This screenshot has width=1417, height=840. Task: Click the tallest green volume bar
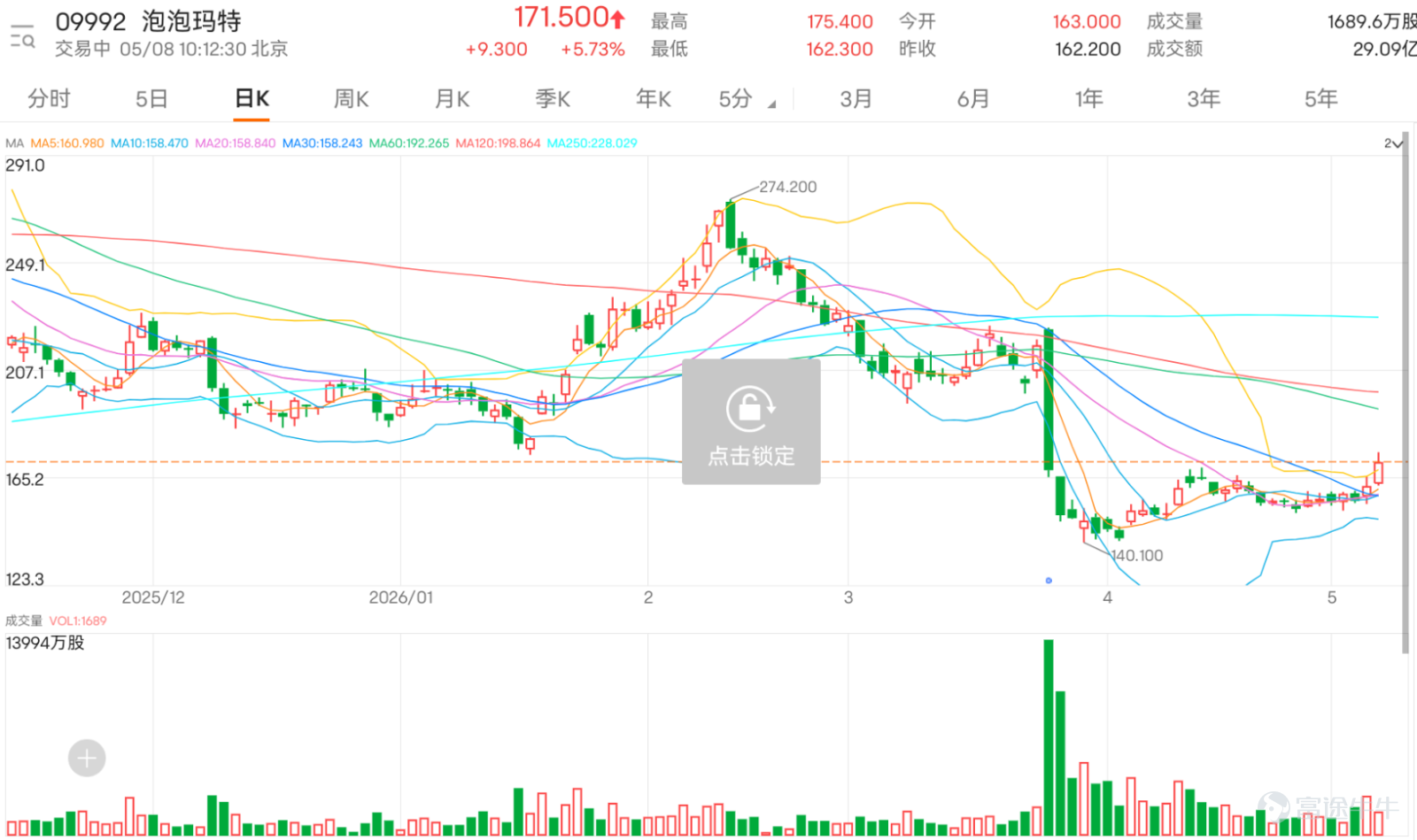(1049, 737)
